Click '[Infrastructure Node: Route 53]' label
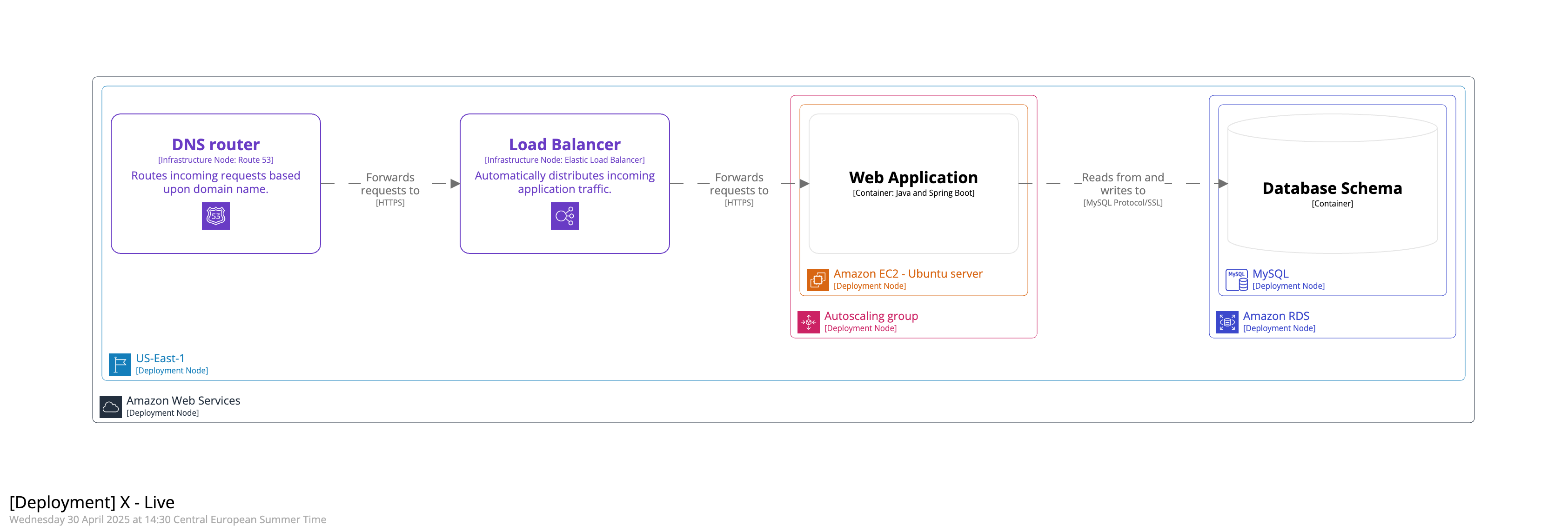This screenshot has width=1568, height=532. 215,160
